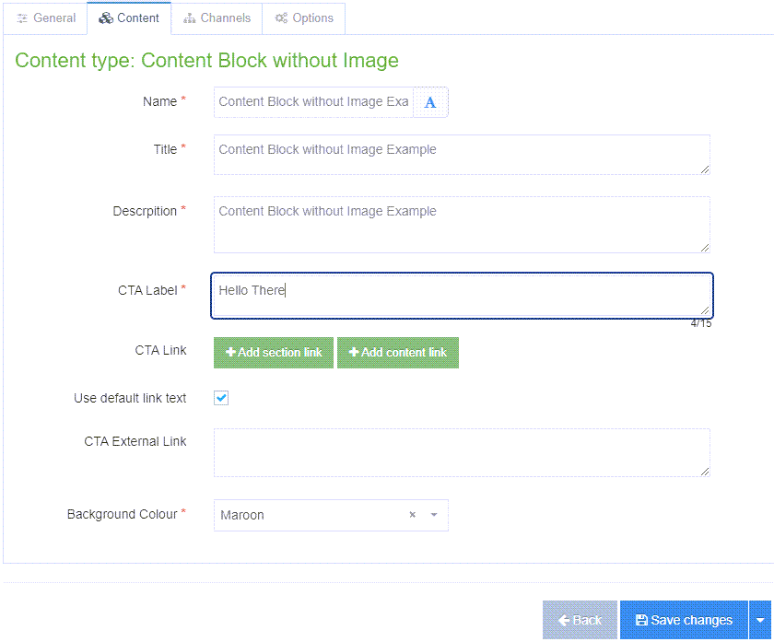Switch to the General tab
The image size is (774, 642).
[x=46, y=18]
